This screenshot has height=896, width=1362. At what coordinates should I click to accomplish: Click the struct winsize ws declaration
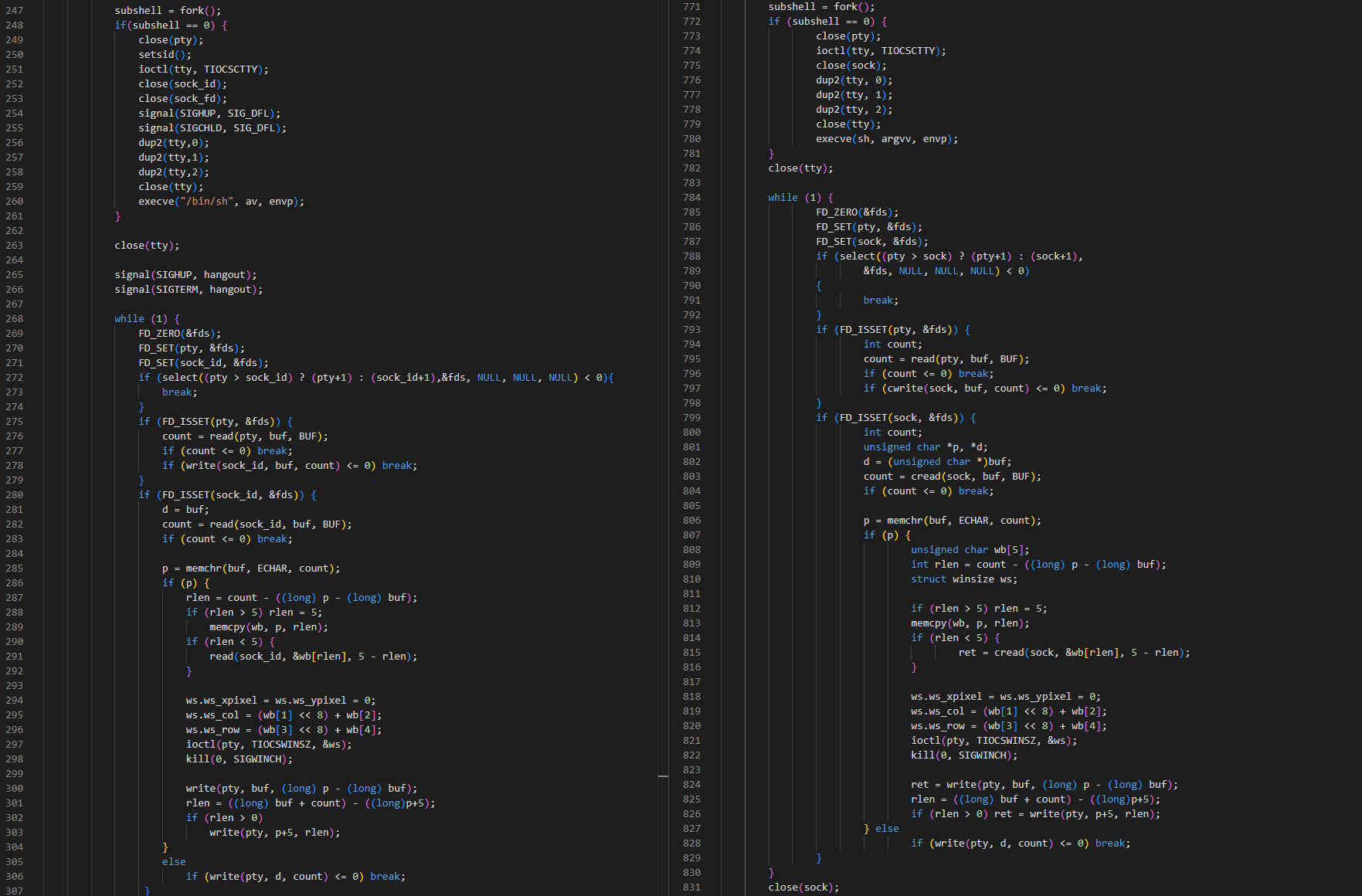click(964, 579)
